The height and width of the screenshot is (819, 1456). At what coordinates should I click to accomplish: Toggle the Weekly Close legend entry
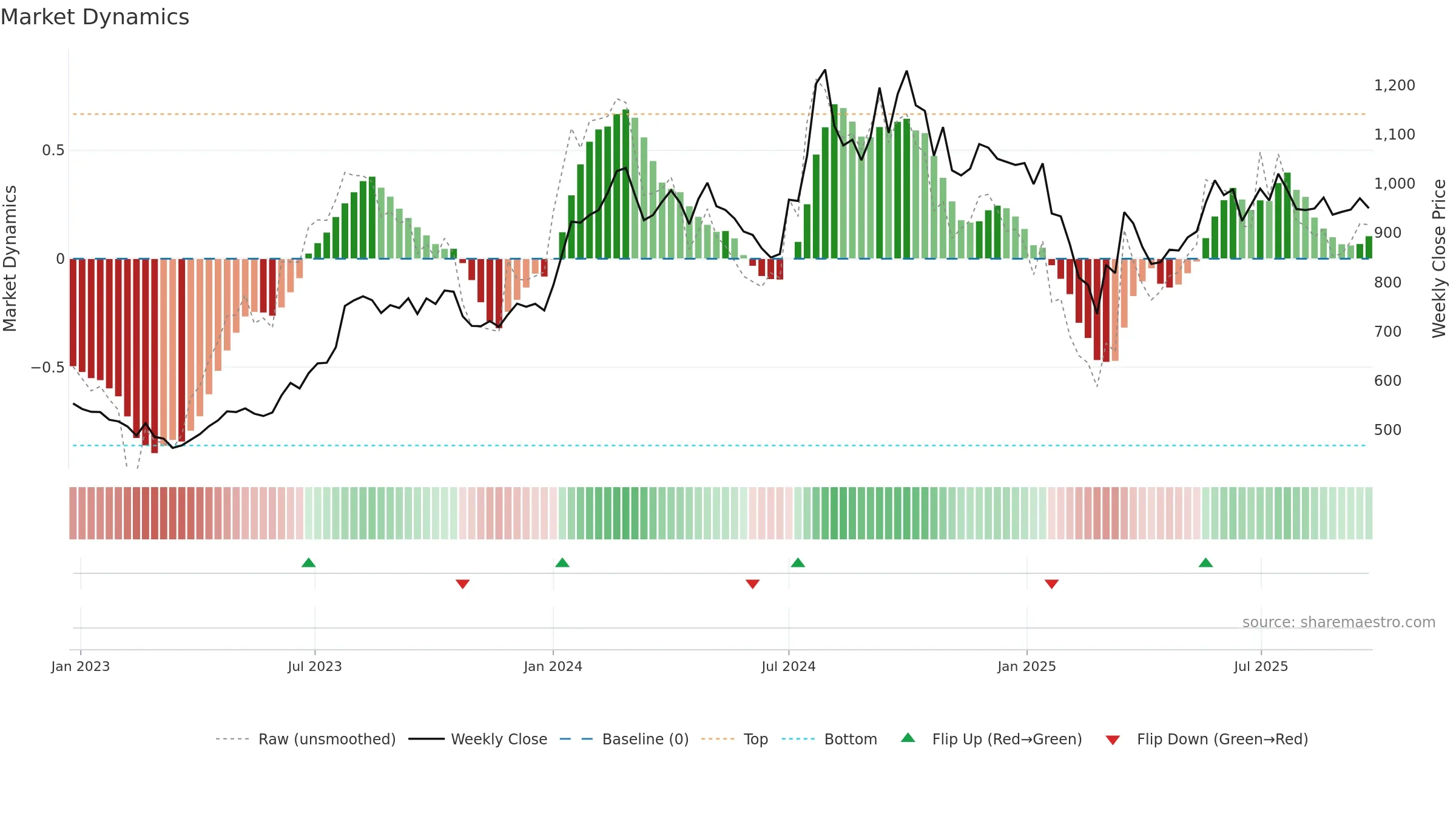click(x=478, y=739)
